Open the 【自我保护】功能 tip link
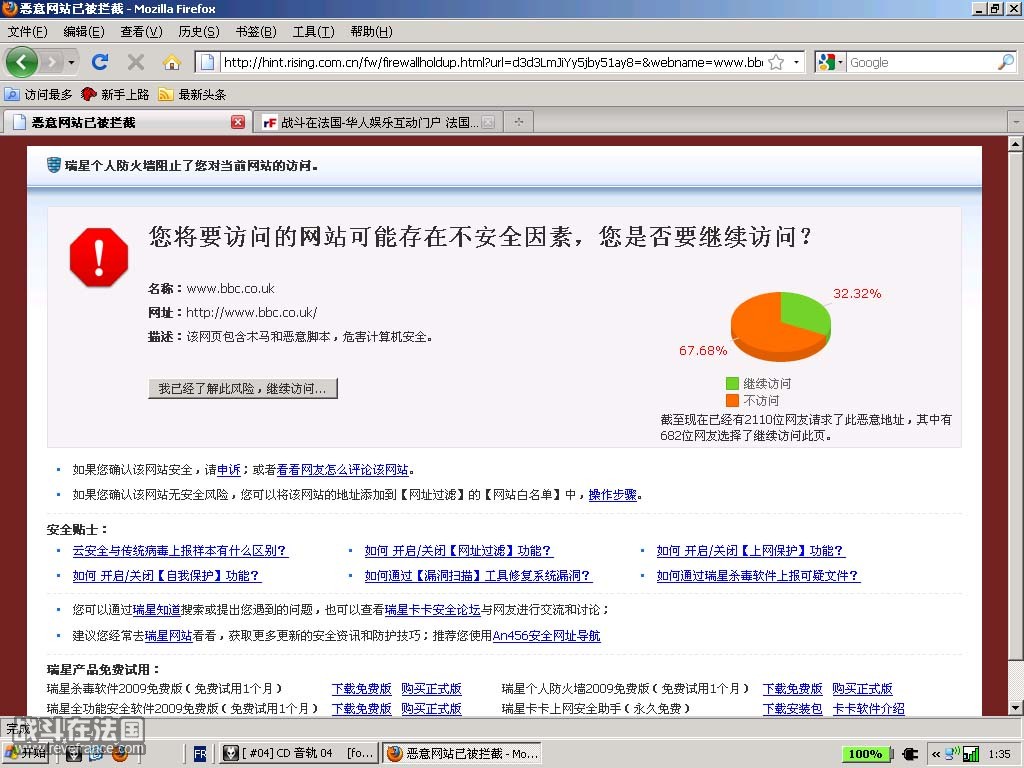The image size is (1024, 768). (x=167, y=575)
